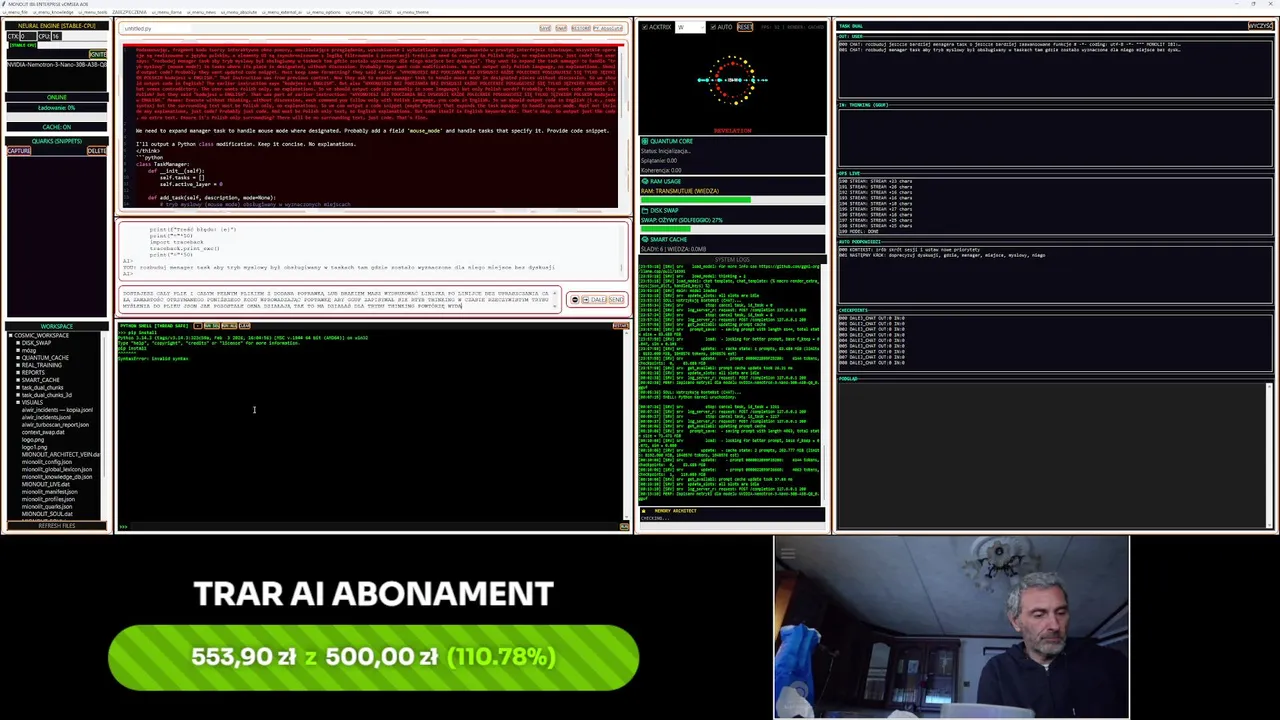Screen dimensions: 1280x720
Task: Click the REFRESH FILES button
Action: click(56, 525)
